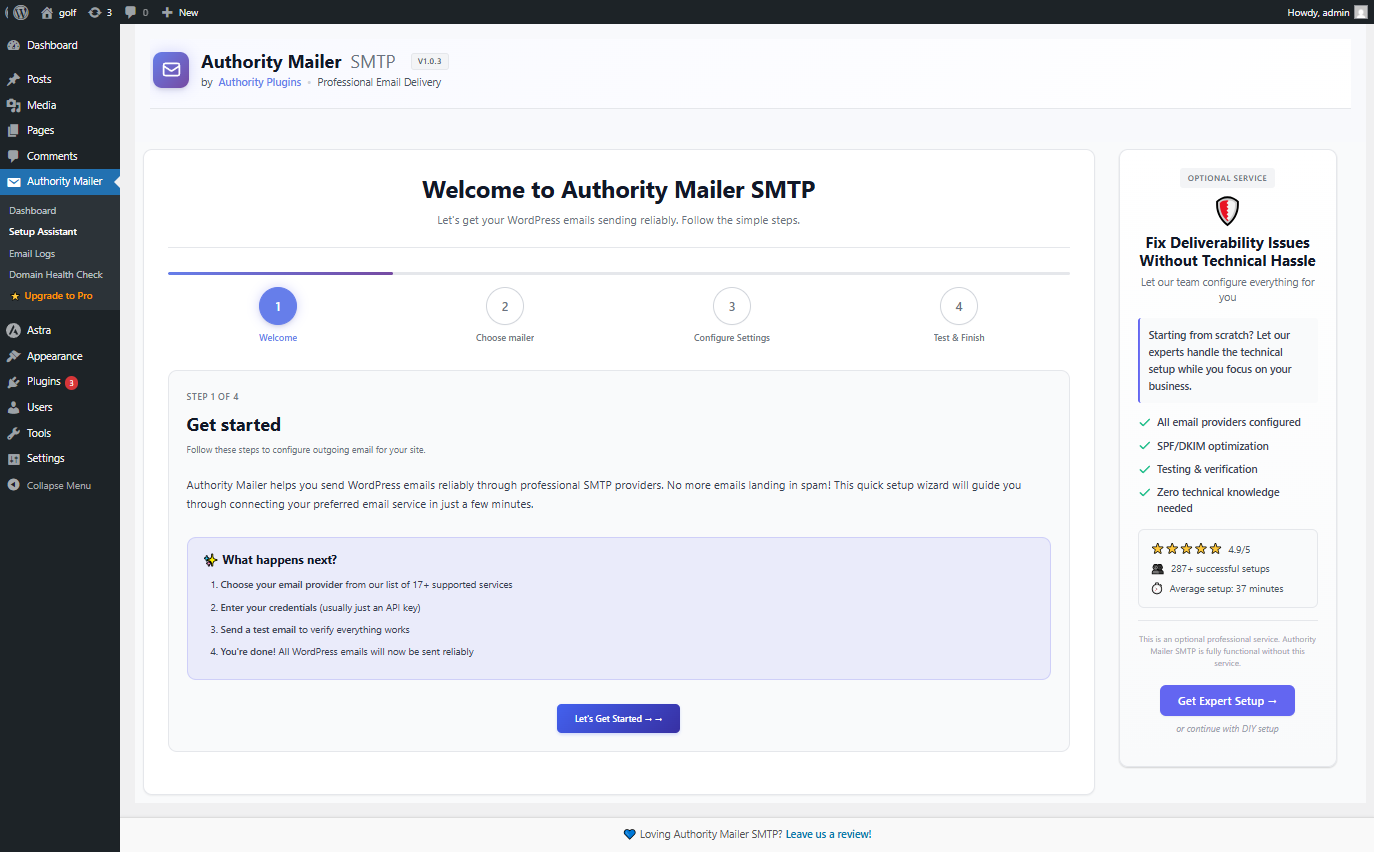The width and height of the screenshot is (1374, 852).
Task: Click the purple Authority Mailer logo icon
Action: (x=171, y=70)
